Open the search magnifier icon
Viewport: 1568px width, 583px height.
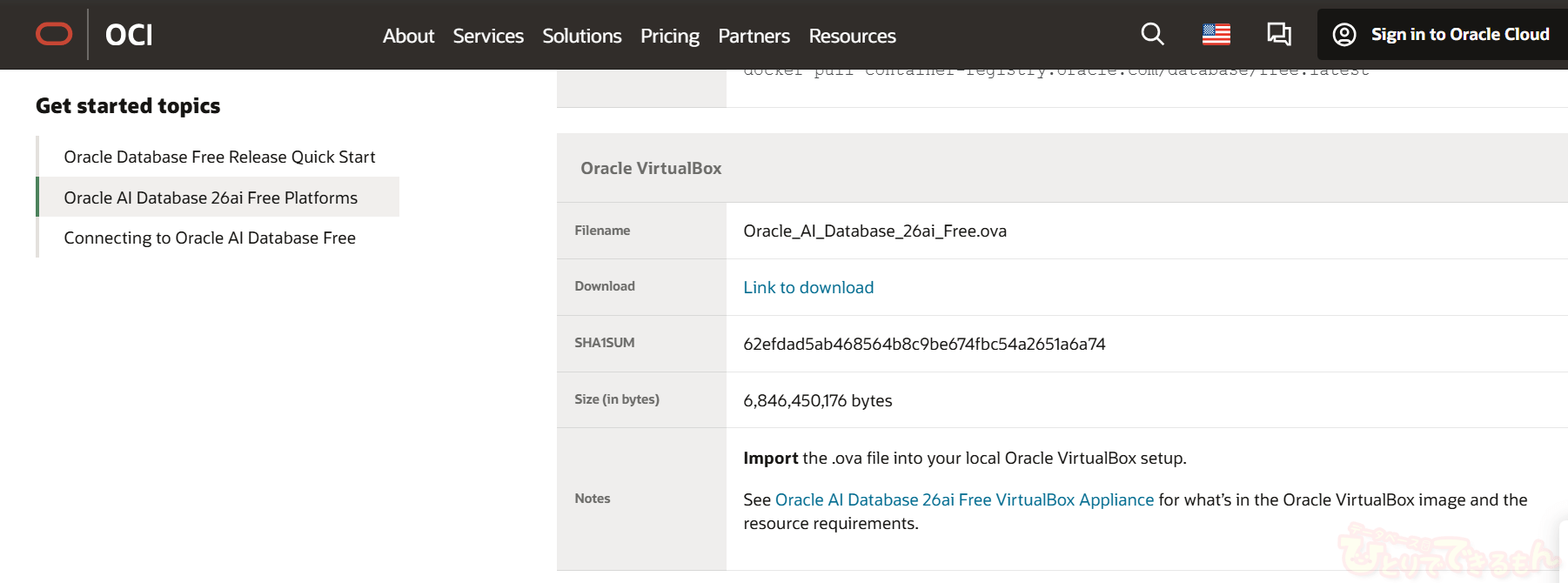tap(1152, 35)
